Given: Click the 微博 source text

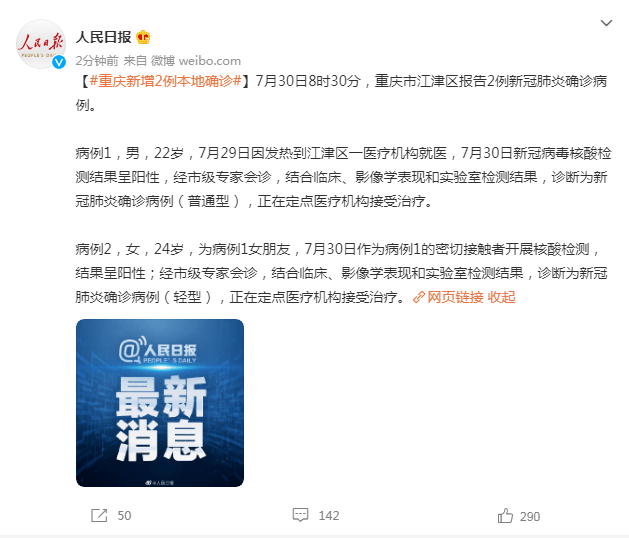Looking at the screenshot, I should 163,61.
